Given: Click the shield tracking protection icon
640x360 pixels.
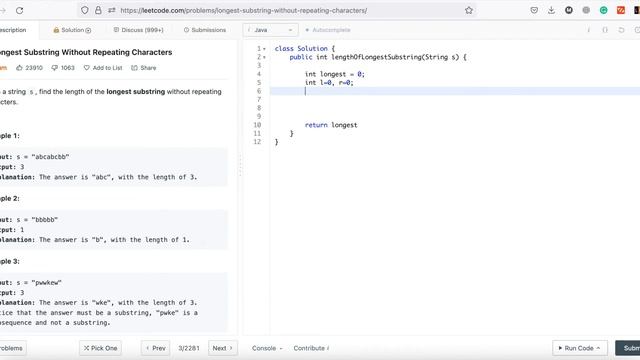Looking at the screenshot, I should pos(84,11).
